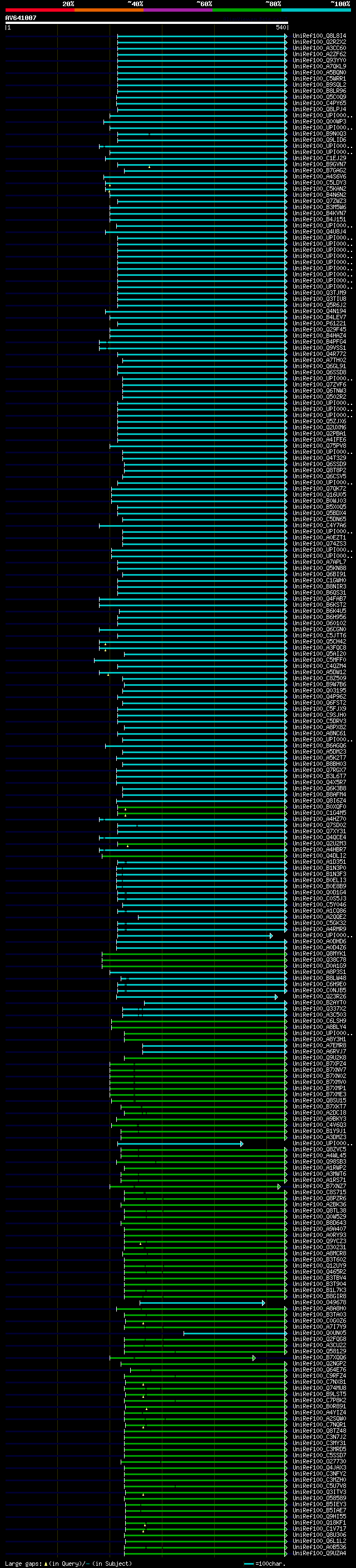Click the UniRef100_C6LSH9 entry
Screen dimensions: 356x1568
click(x=319, y=1021)
